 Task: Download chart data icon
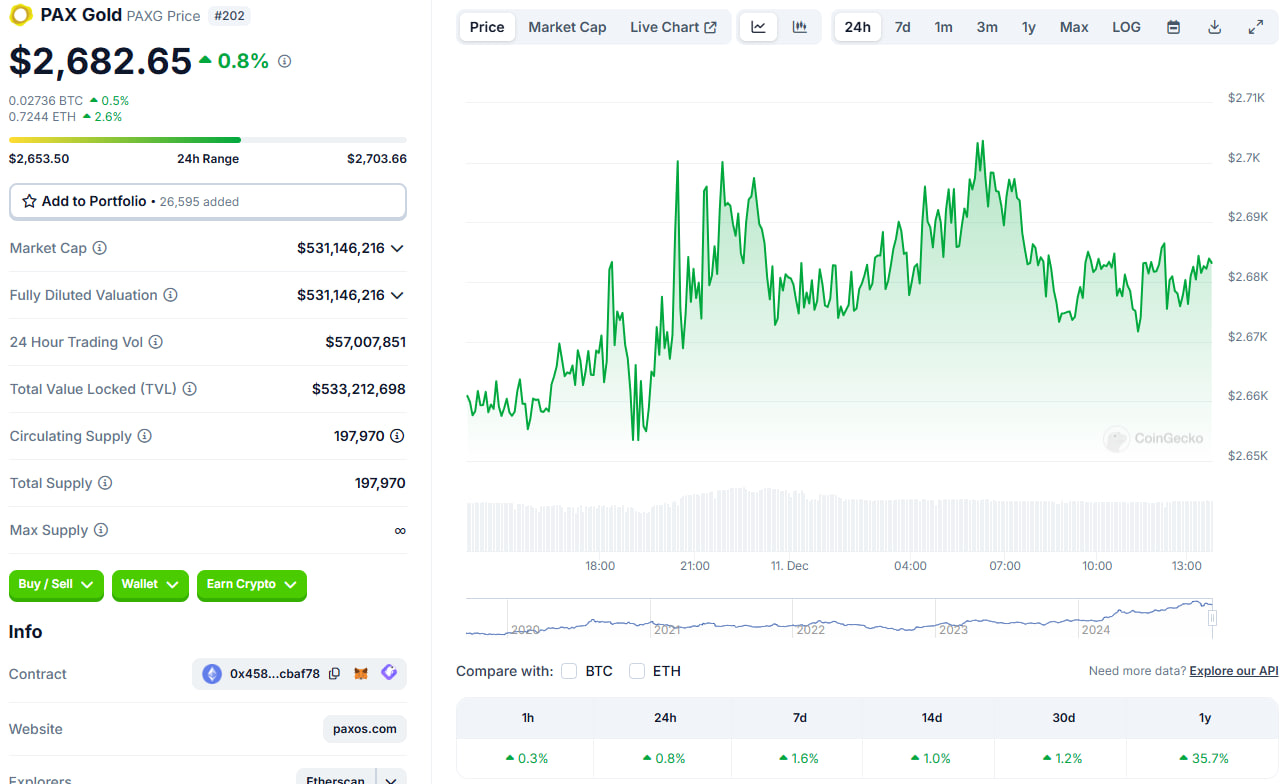pos(1214,27)
